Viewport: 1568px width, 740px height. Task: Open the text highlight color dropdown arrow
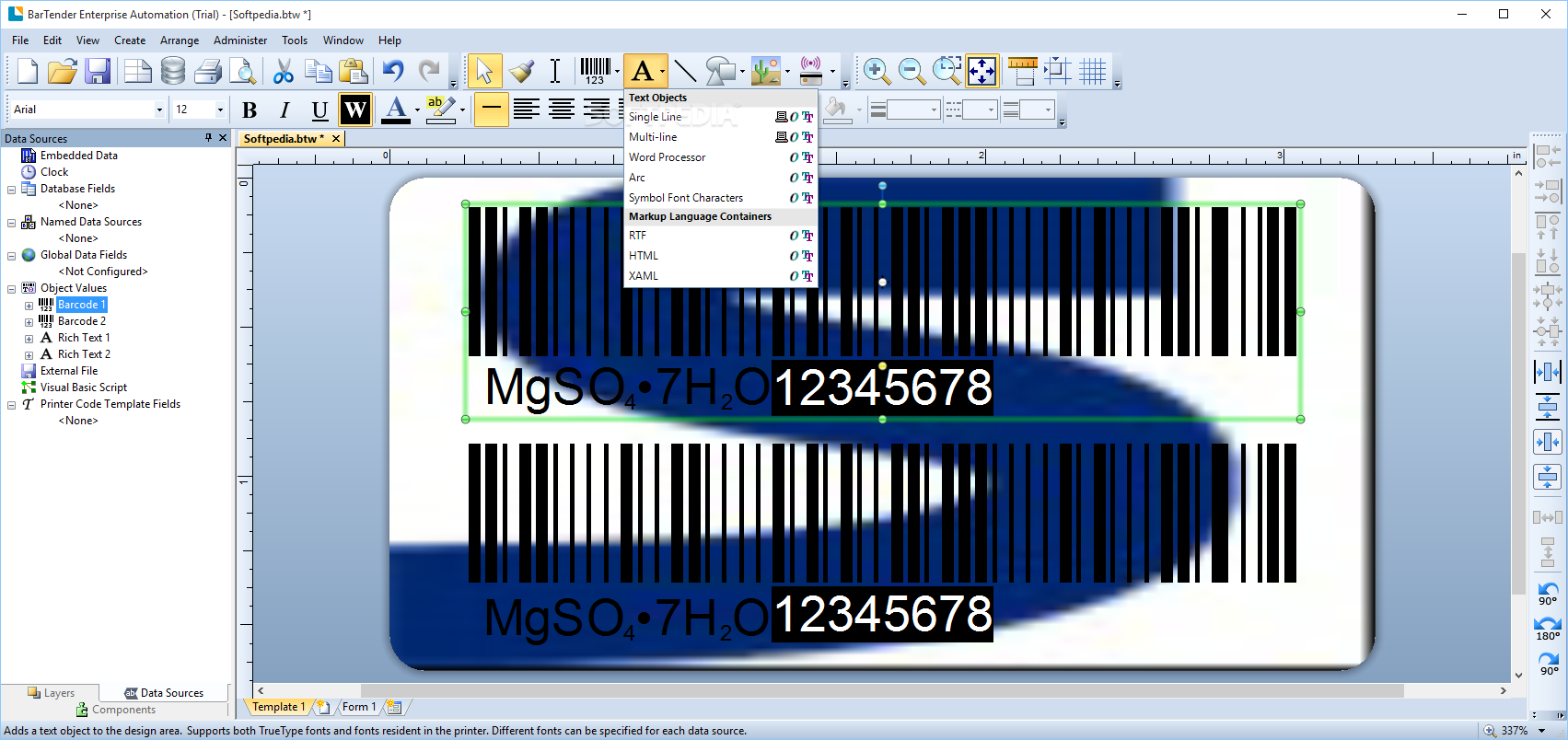462,110
